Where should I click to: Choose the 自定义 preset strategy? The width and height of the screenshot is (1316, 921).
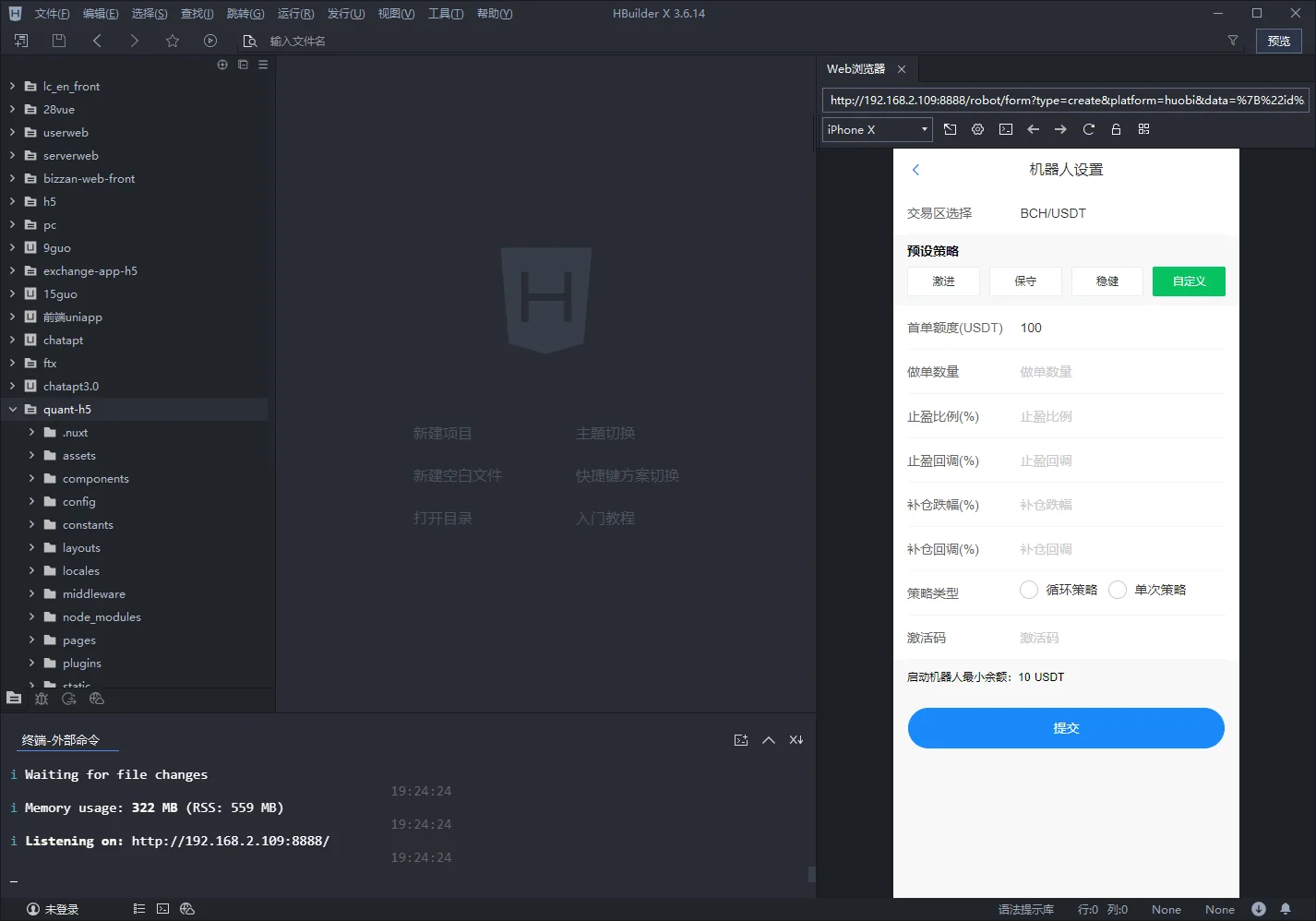pyautogui.click(x=1188, y=281)
